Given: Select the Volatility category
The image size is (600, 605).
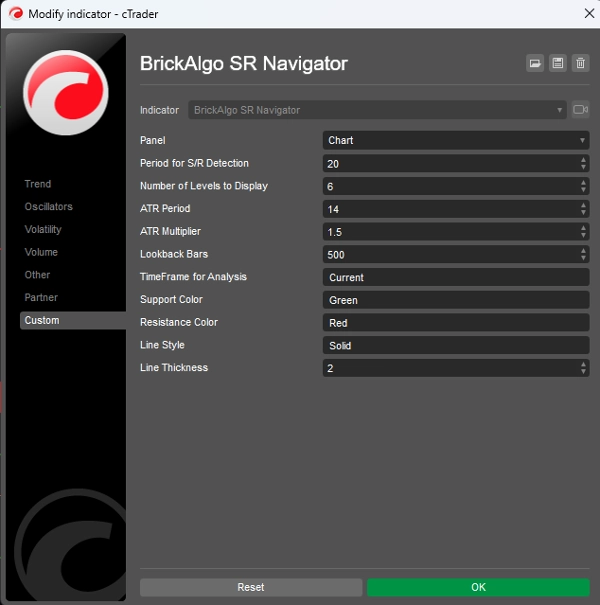Looking at the screenshot, I should (x=43, y=229).
